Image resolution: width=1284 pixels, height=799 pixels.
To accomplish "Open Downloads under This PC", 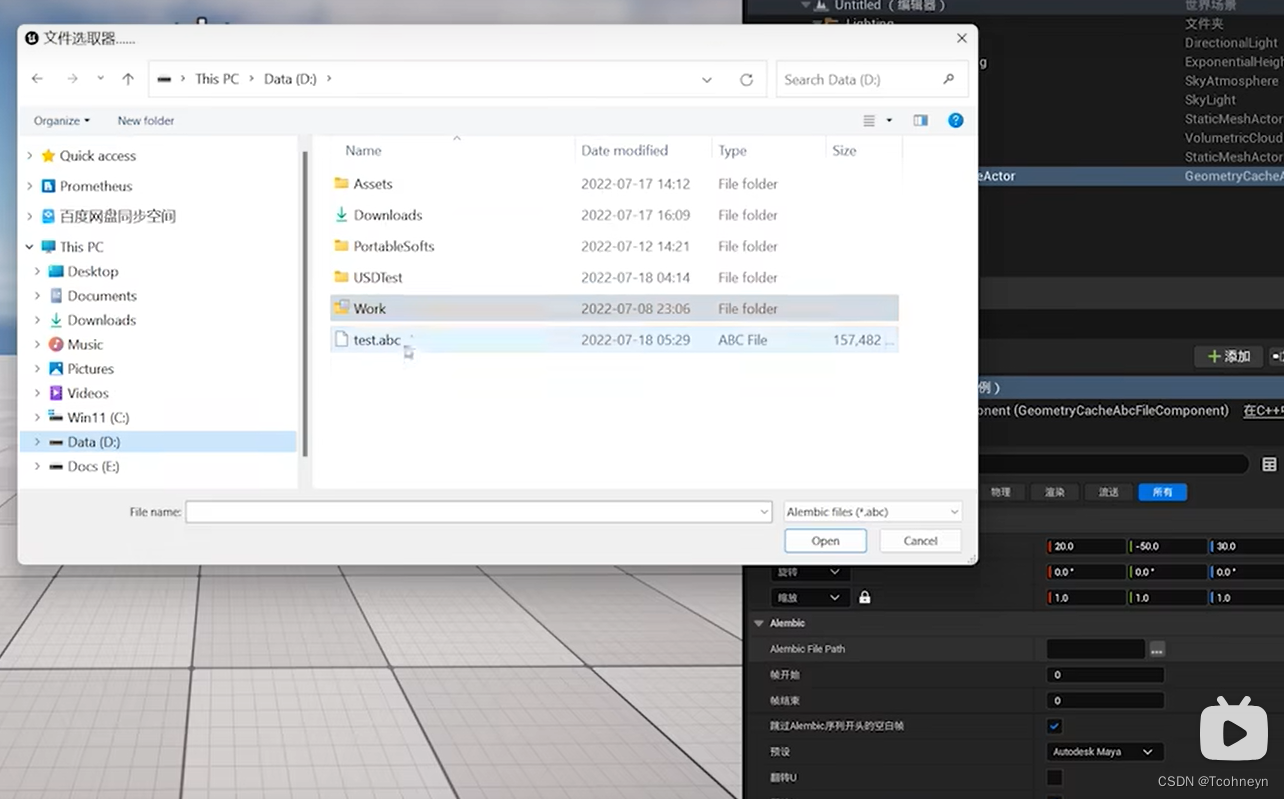I will click(x=101, y=320).
